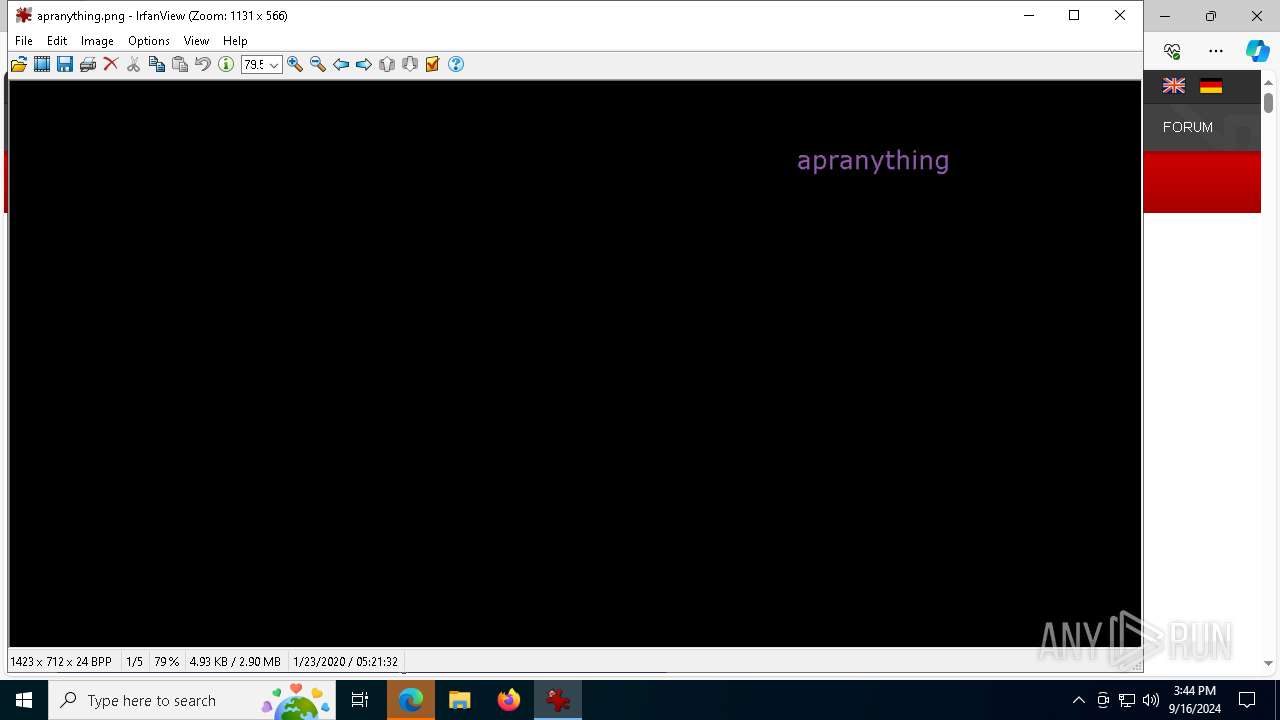
Task: Open the File menu
Action: point(24,41)
